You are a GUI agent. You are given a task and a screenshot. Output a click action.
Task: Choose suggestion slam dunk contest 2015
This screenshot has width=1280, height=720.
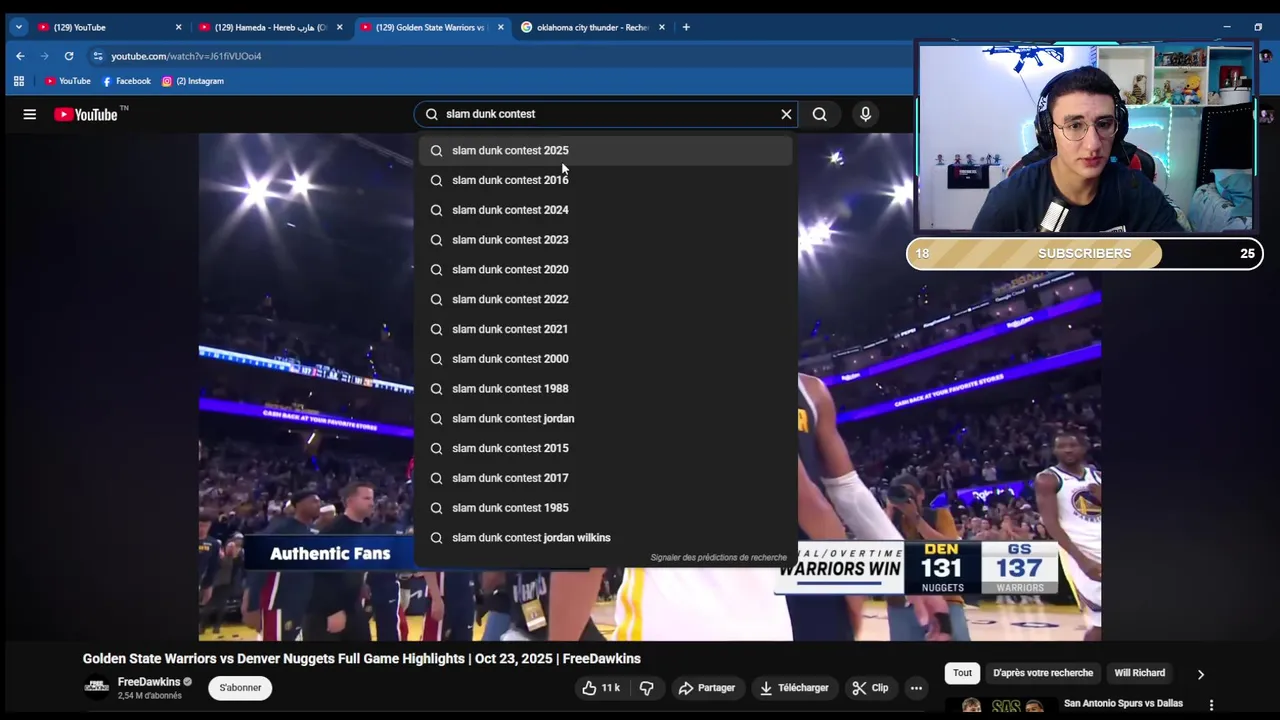(605, 448)
